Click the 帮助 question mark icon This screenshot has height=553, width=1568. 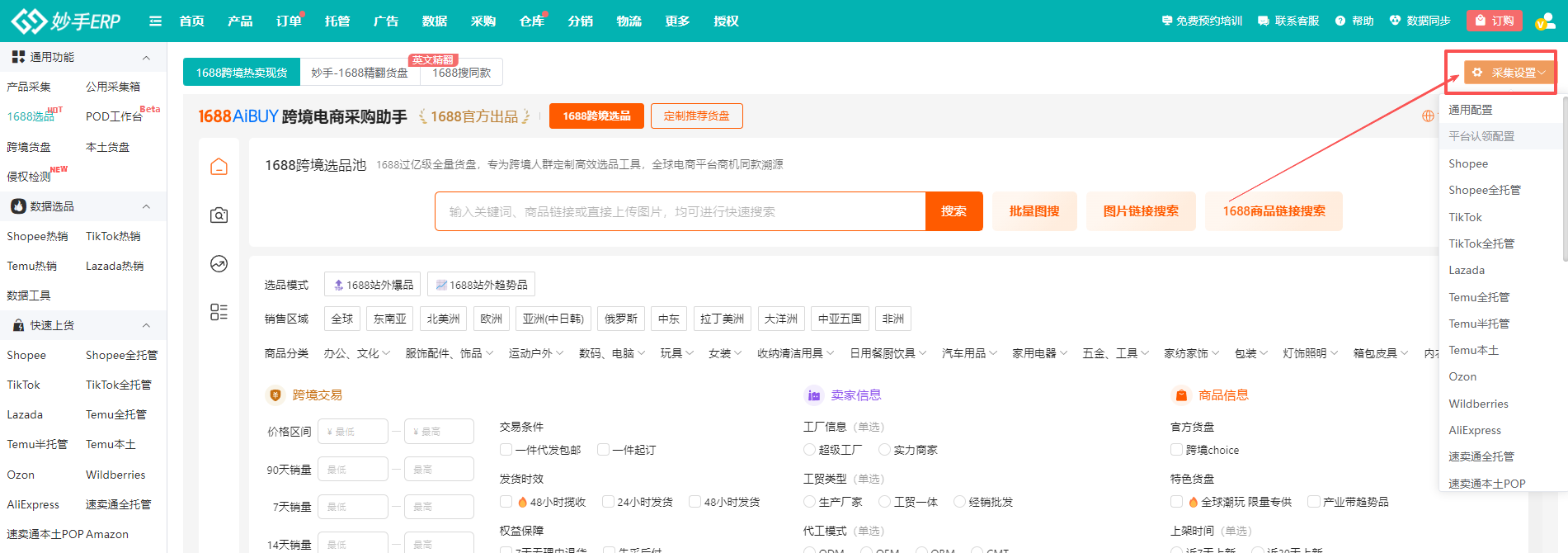1340,21
